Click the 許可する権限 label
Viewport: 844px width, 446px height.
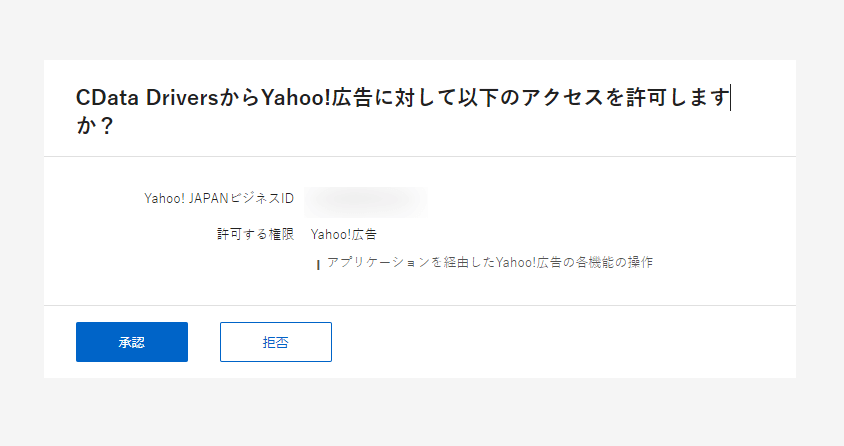point(256,234)
